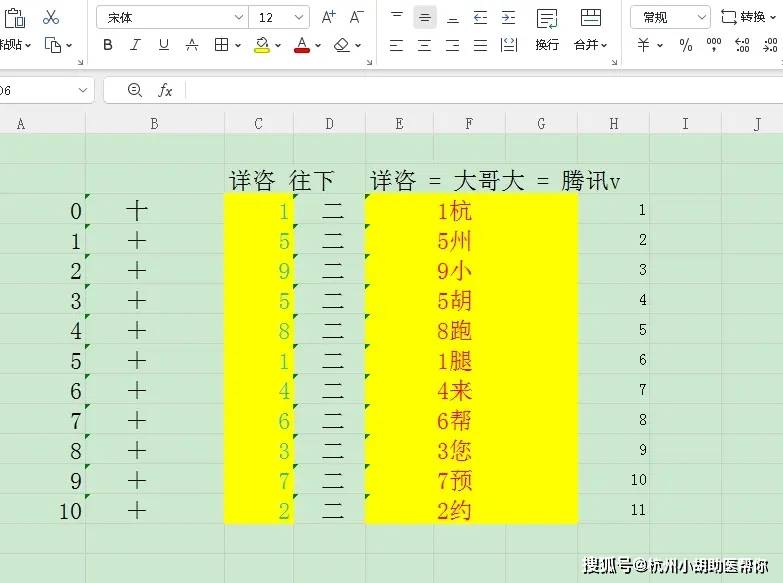The width and height of the screenshot is (783, 583).
Task: Click cell containing 腾讯v
Action: click(591, 180)
